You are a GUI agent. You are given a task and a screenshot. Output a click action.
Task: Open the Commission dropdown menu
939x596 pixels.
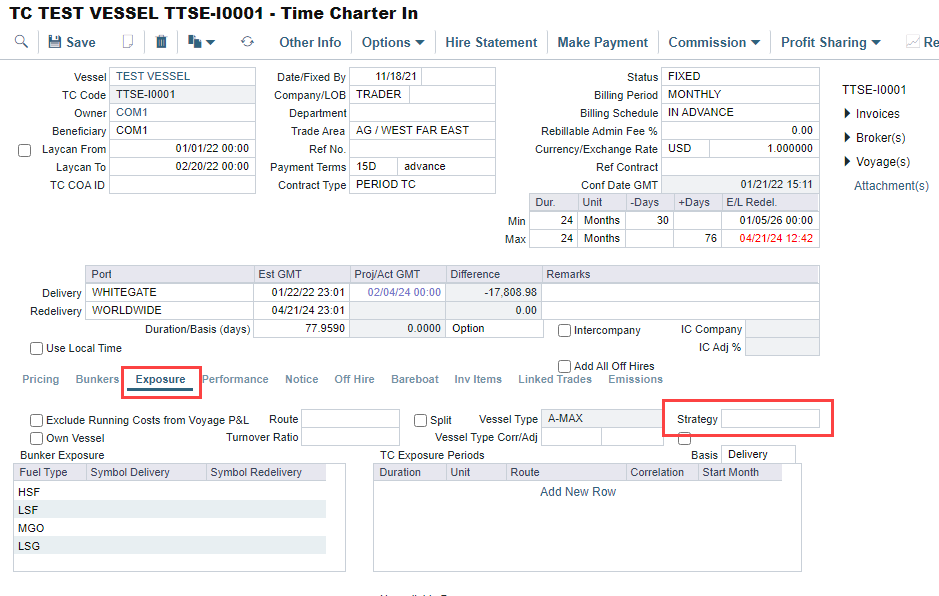[x=714, y=42]
